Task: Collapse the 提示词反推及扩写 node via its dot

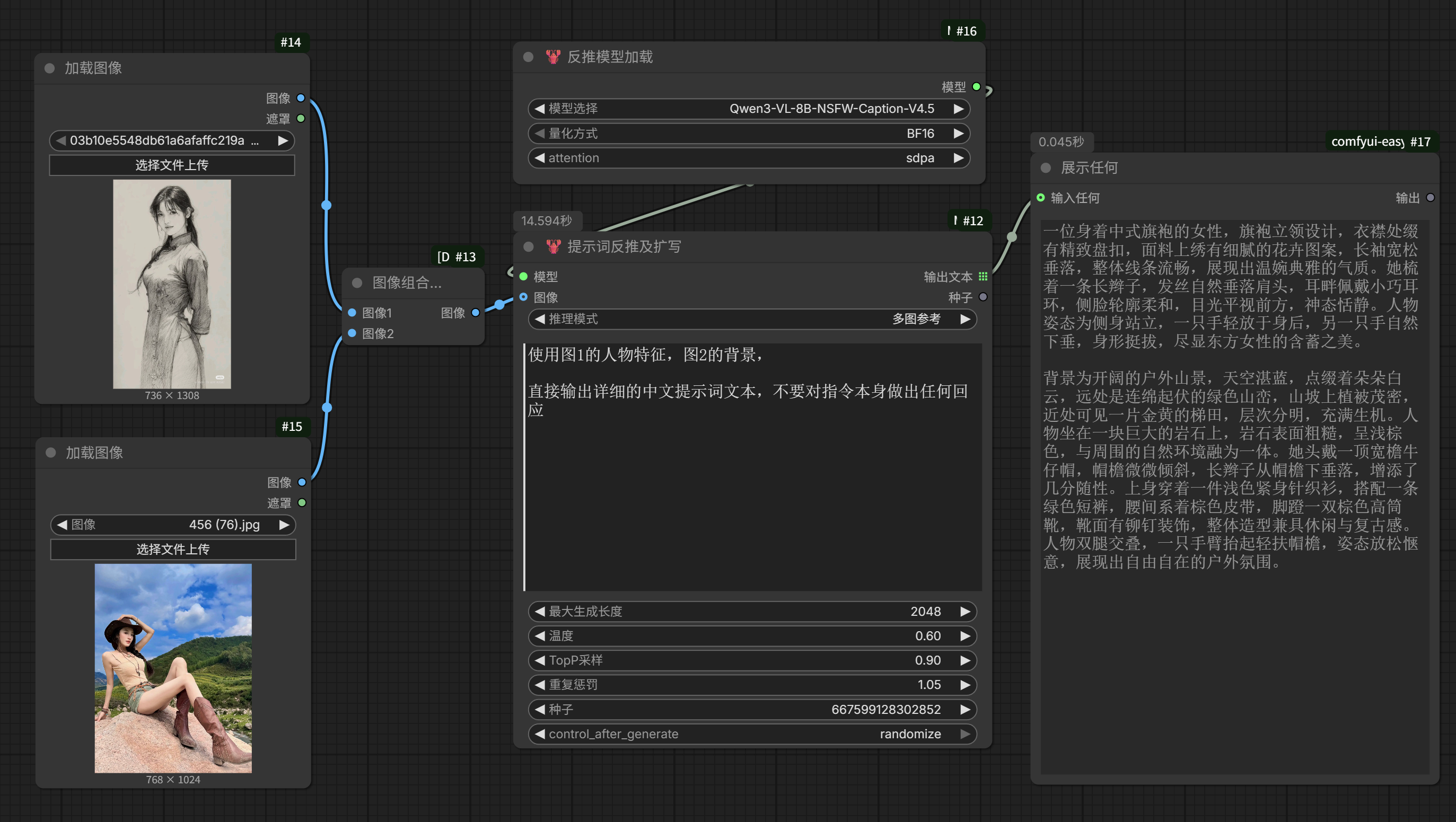Action: [x=529, y=246]
